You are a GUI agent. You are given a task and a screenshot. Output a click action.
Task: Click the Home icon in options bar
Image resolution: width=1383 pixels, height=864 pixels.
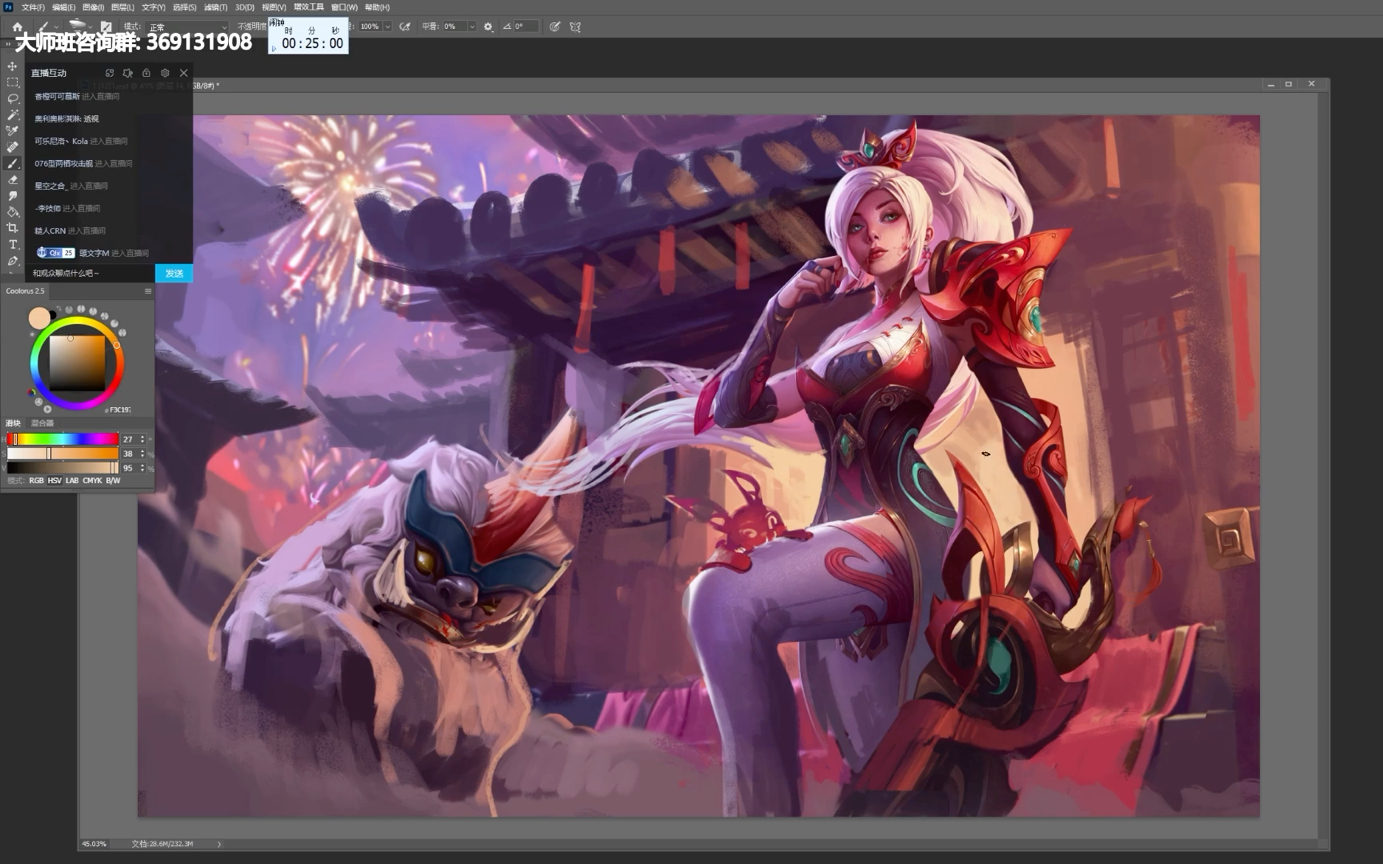click(x=17, y=26)
